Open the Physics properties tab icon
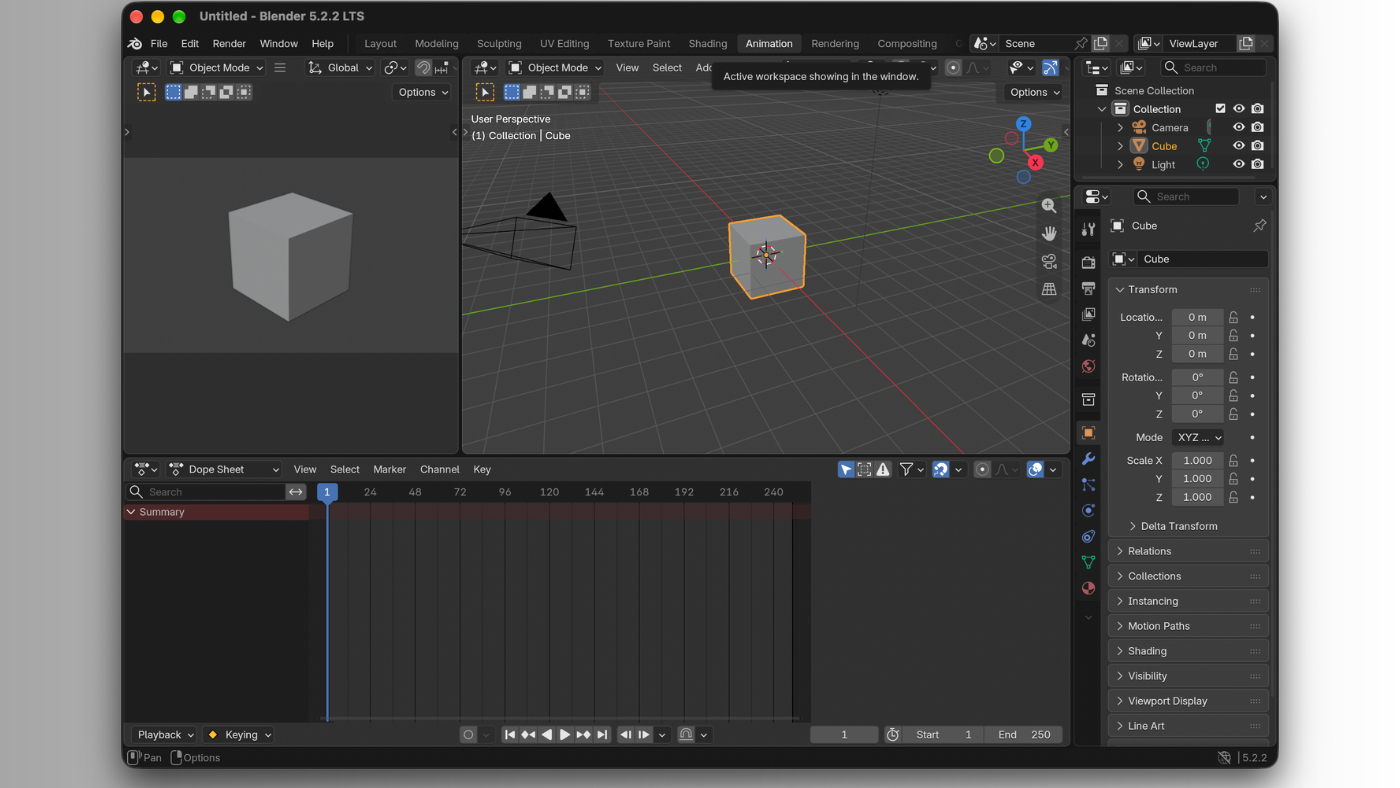1400x788 pixels. [x=1088, y=510]
